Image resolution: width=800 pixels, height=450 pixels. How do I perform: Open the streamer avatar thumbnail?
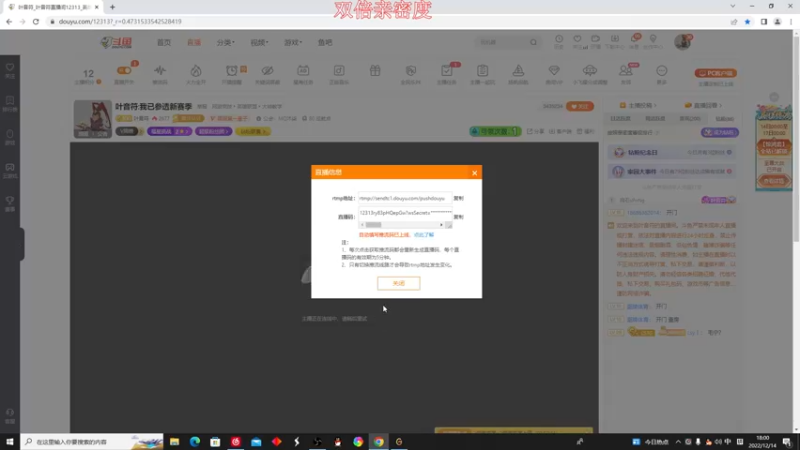coord(92,119)
